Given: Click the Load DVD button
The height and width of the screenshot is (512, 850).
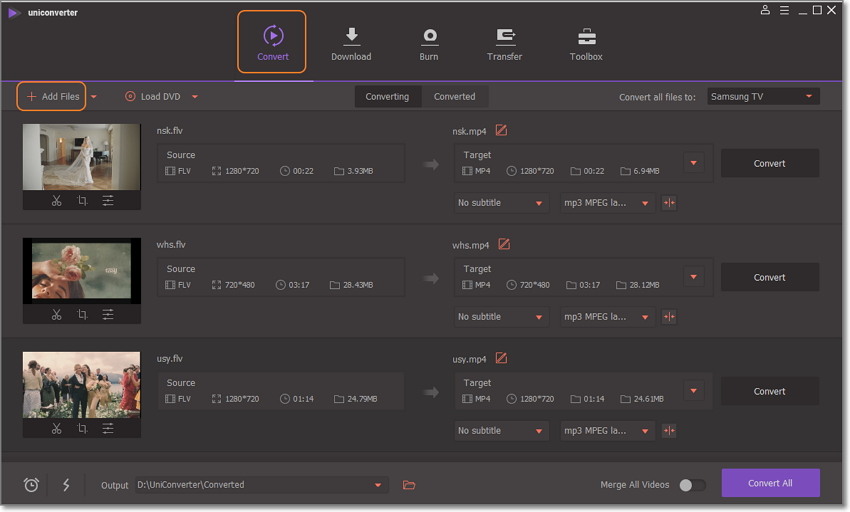Looking at the screenshot, I should pyautogui.click(x=153, y=97).
